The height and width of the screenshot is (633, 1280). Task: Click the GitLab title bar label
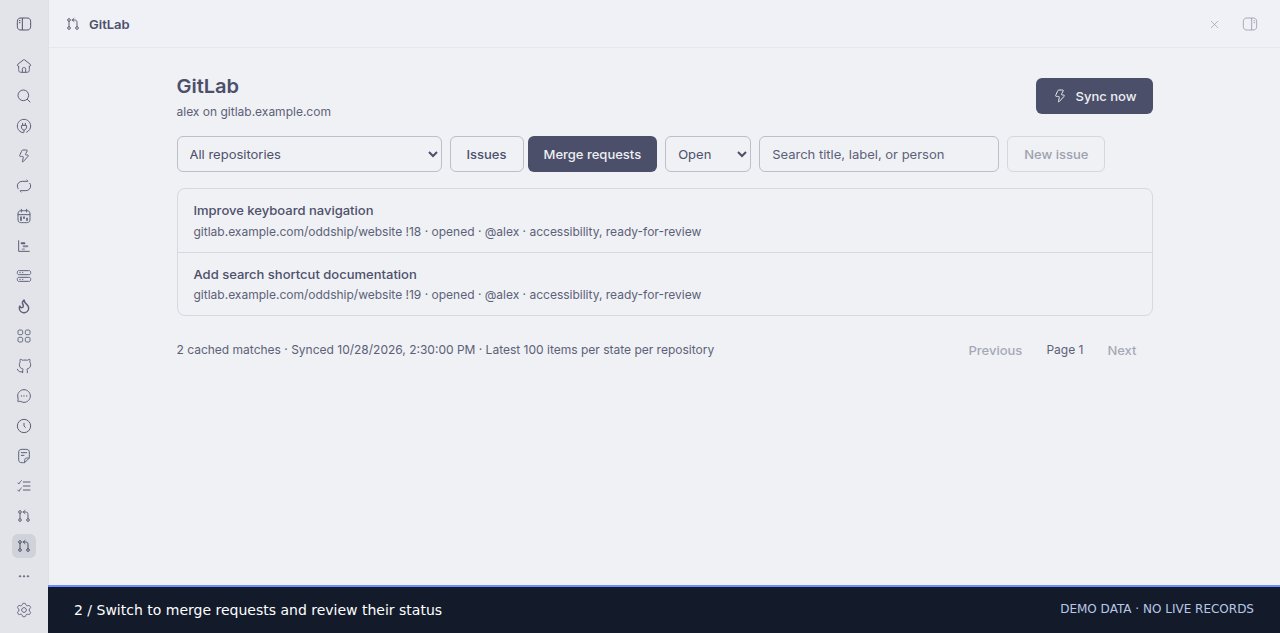109,24
